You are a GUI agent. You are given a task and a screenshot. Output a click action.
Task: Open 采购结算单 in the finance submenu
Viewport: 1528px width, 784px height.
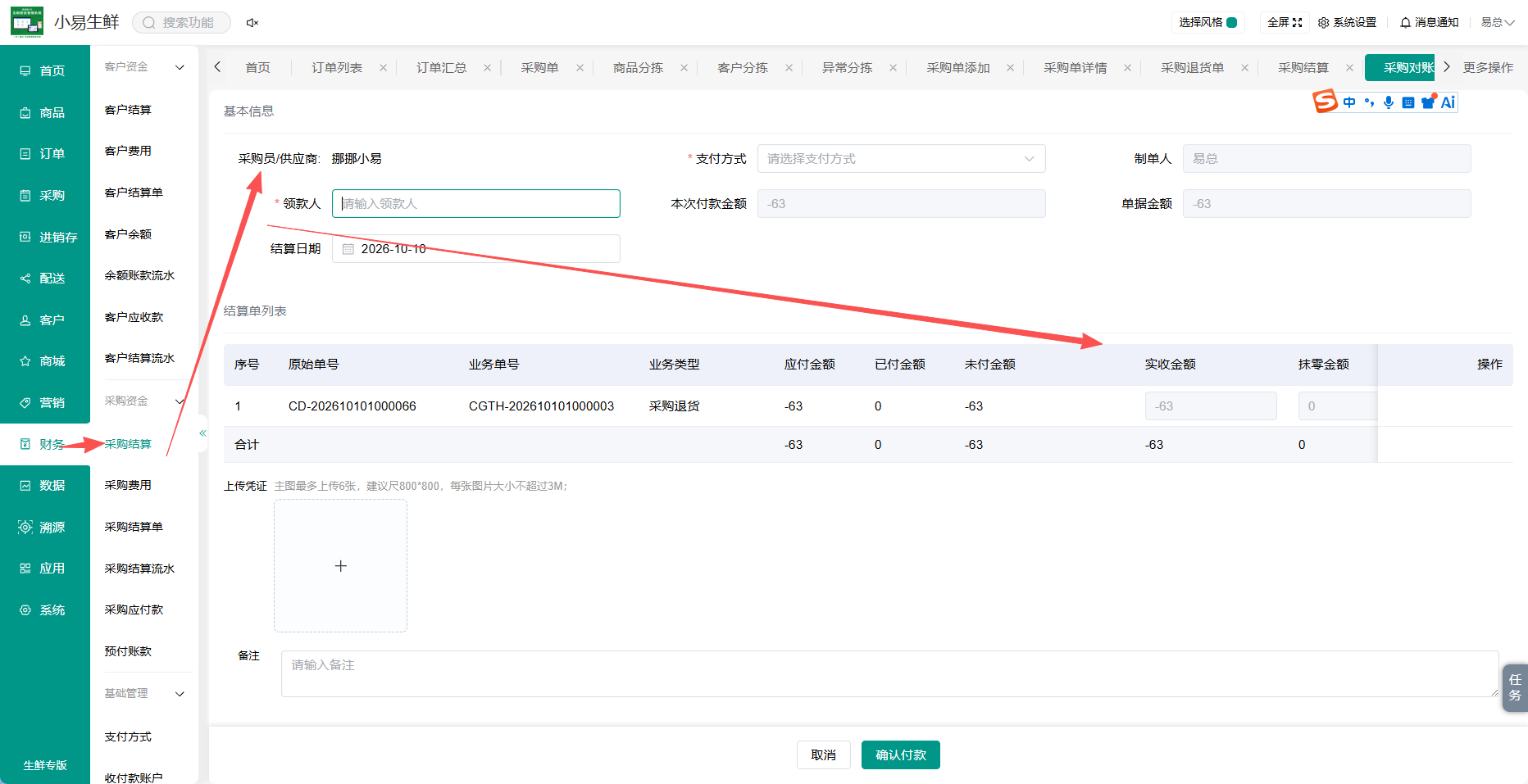click(134, 528)
